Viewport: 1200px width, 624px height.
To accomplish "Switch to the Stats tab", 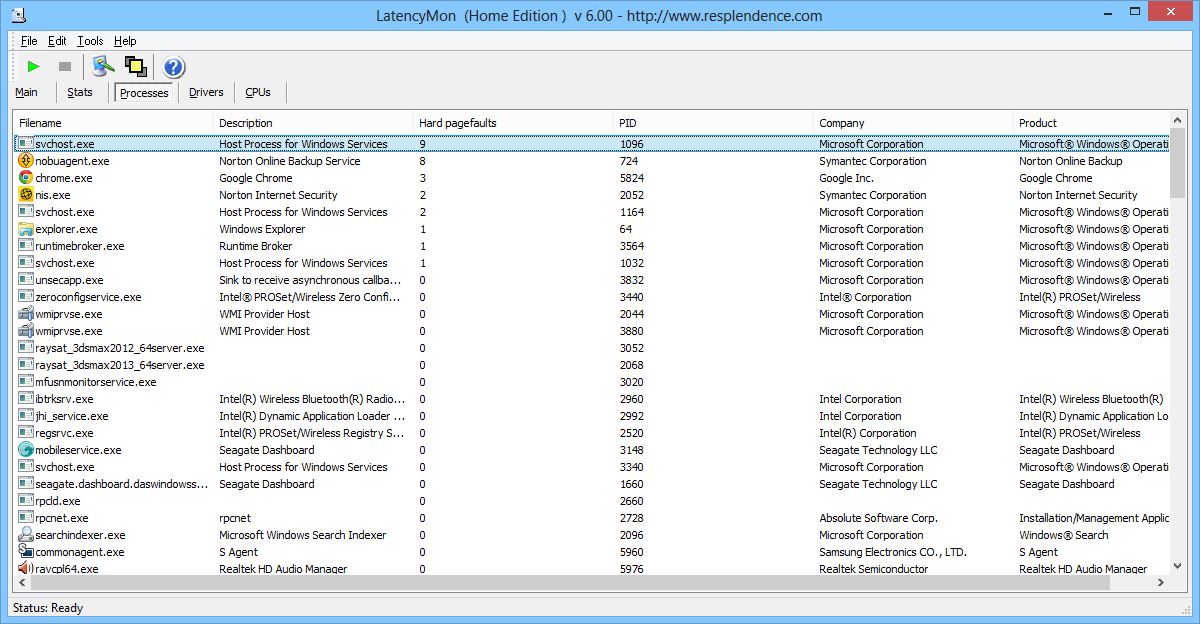I will (x=80, y=92).
